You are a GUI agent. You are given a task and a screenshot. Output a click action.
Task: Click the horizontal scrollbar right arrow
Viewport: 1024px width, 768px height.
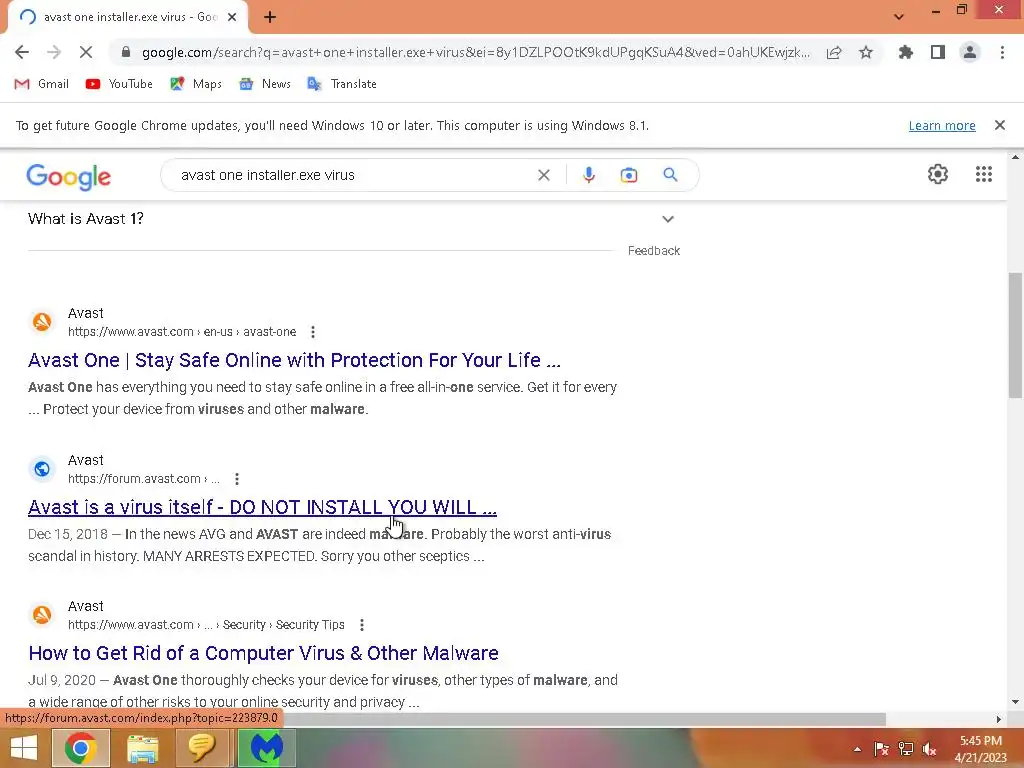pyautogui.click(x=998, y=719)
